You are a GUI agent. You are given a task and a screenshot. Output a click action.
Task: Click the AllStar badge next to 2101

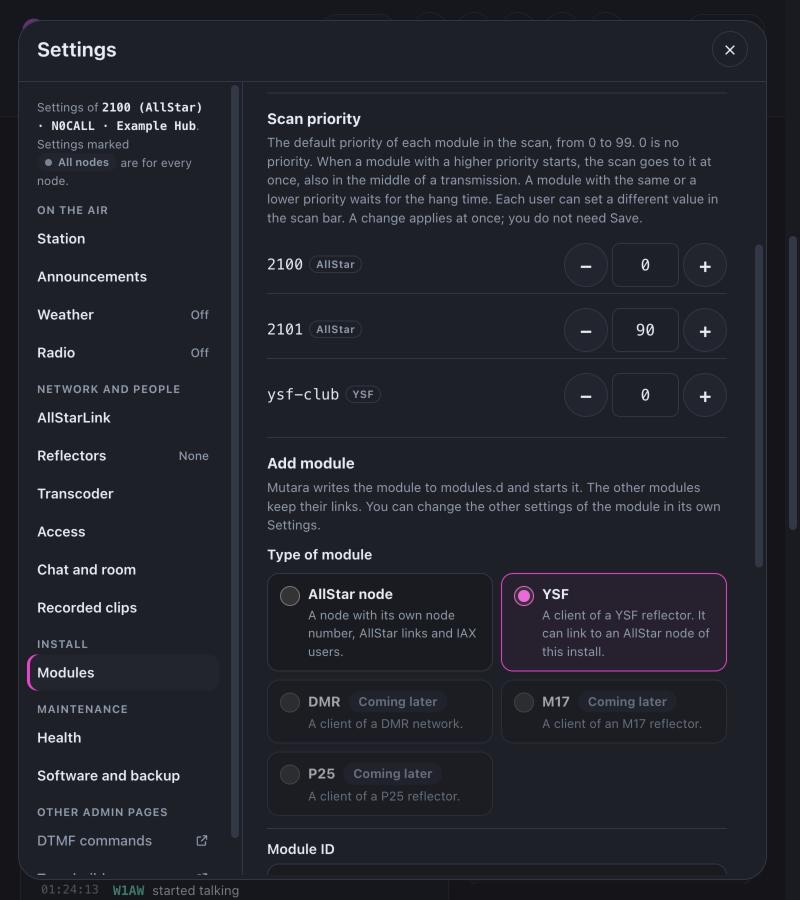coord(335,329)
